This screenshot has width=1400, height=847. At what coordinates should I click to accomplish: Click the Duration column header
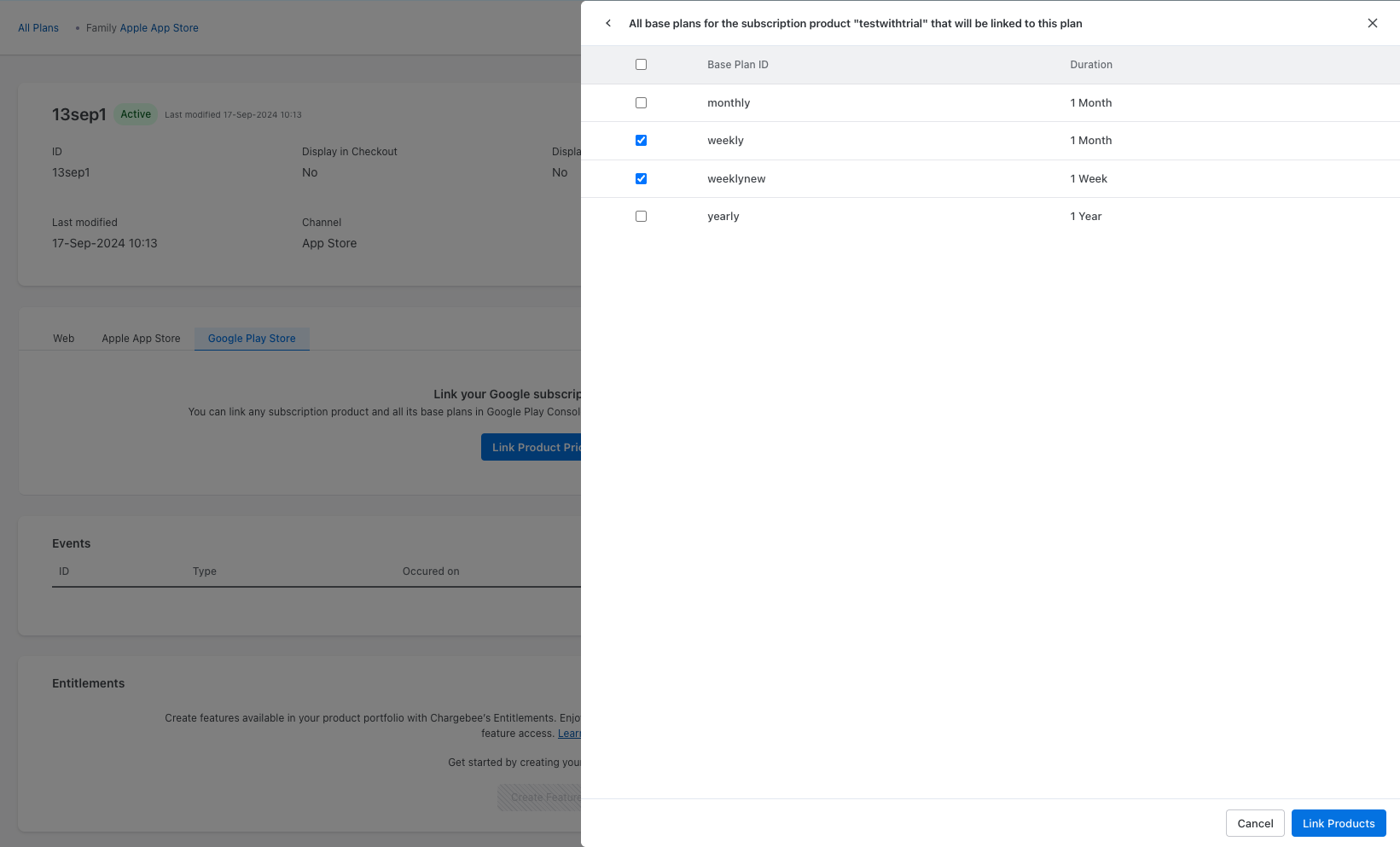[1090, 65]
